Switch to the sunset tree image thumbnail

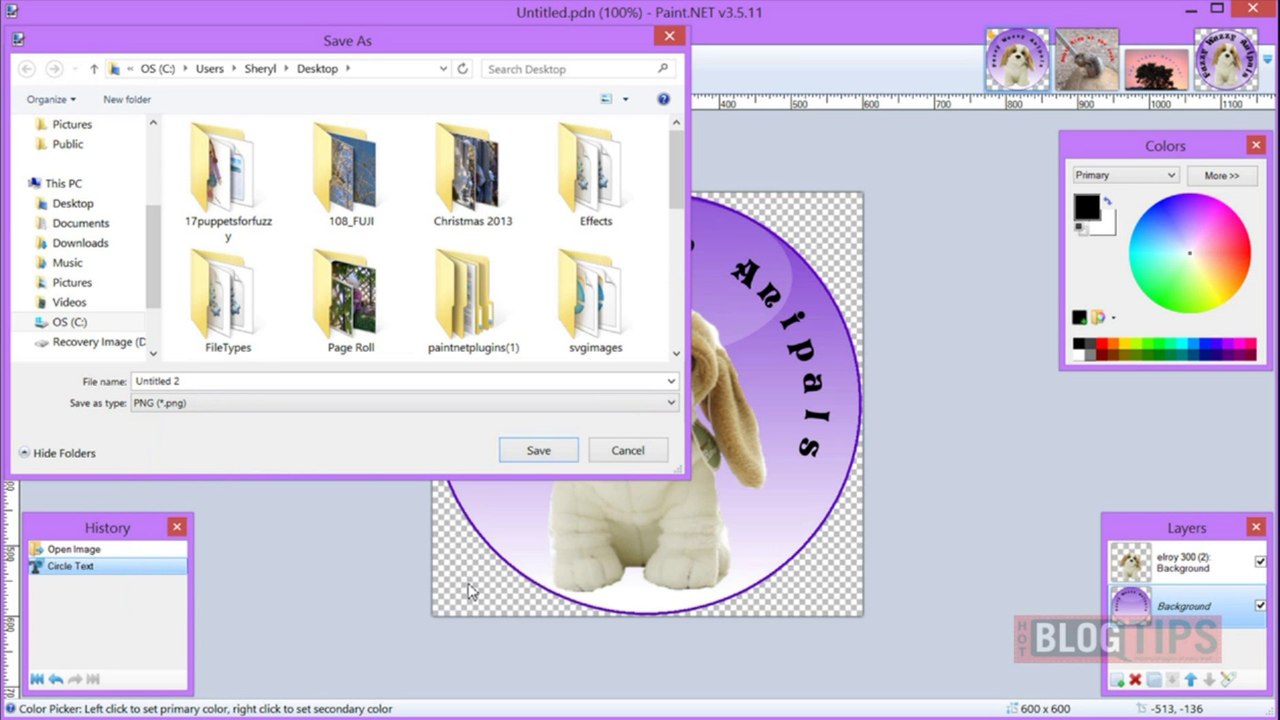click(1156, 68)
